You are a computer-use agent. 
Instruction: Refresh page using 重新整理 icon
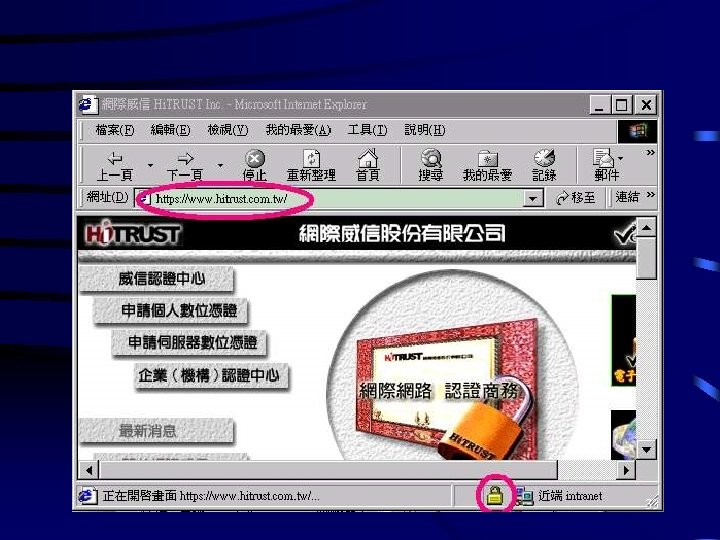[x=311, y=166]
